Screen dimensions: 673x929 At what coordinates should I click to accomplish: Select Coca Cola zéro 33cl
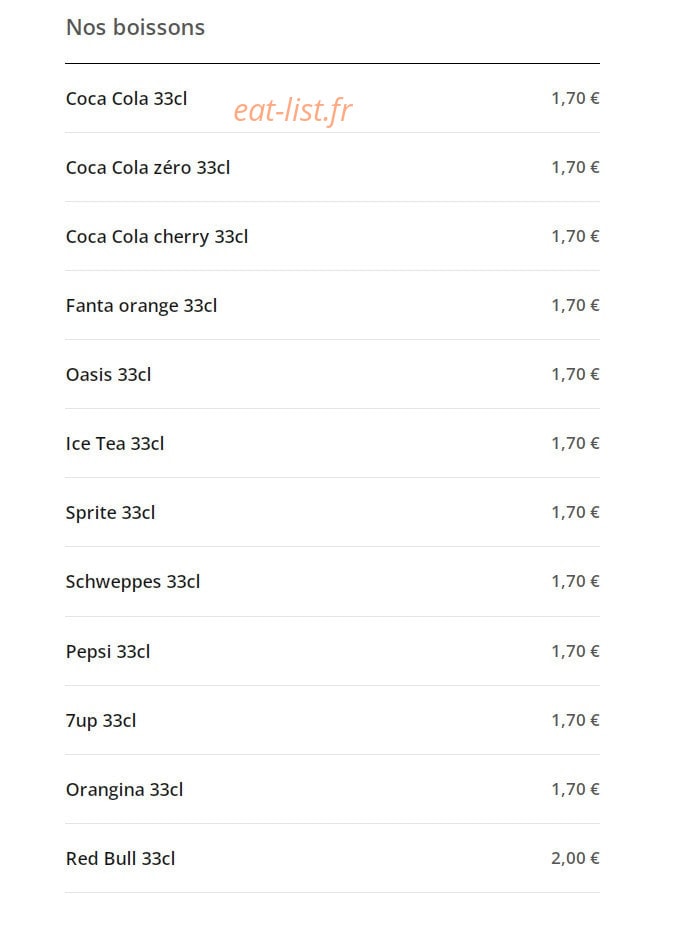pyautogui.click(x=148, y=168)
